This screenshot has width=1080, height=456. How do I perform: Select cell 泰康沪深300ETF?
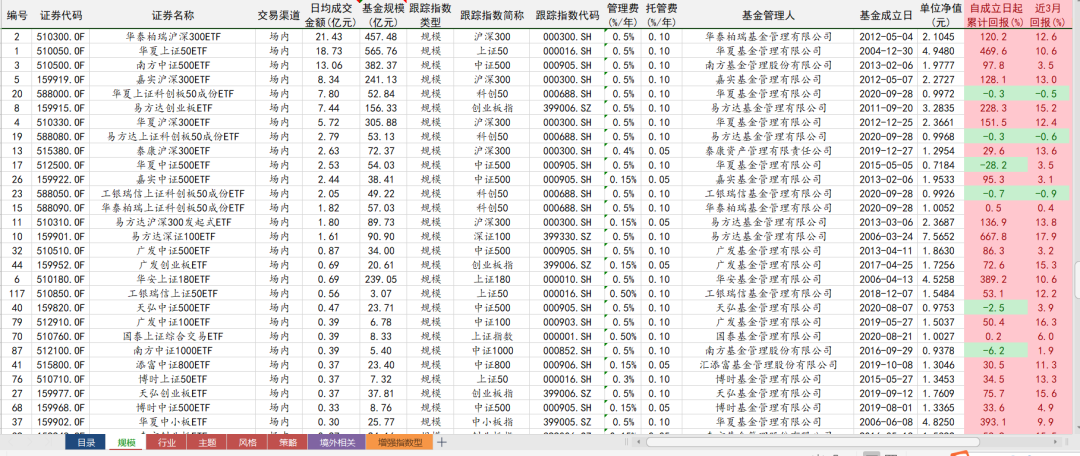172,151
